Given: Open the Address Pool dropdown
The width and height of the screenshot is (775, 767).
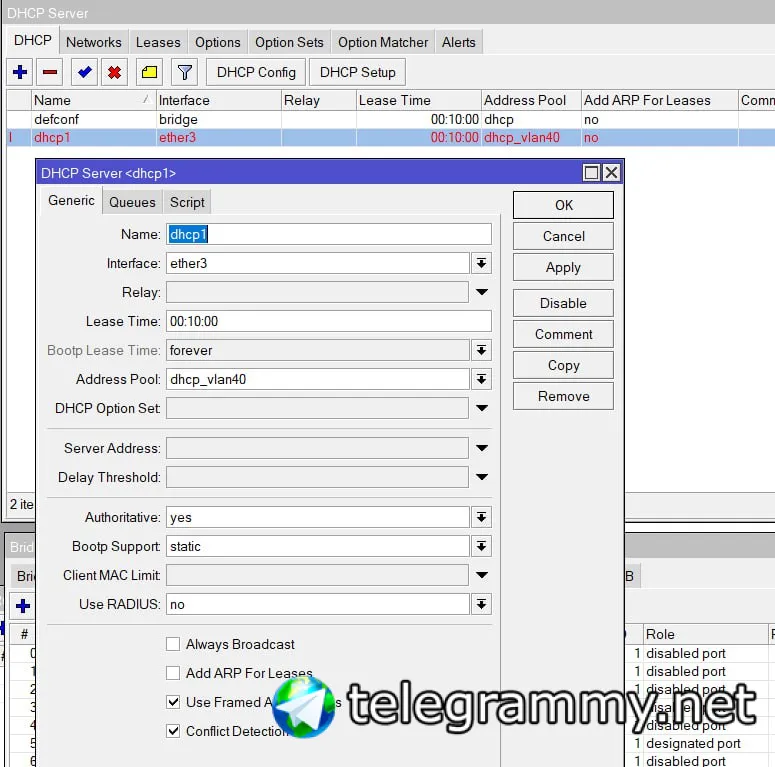Looking at the screenshot, I should click(x=481, y=379).
